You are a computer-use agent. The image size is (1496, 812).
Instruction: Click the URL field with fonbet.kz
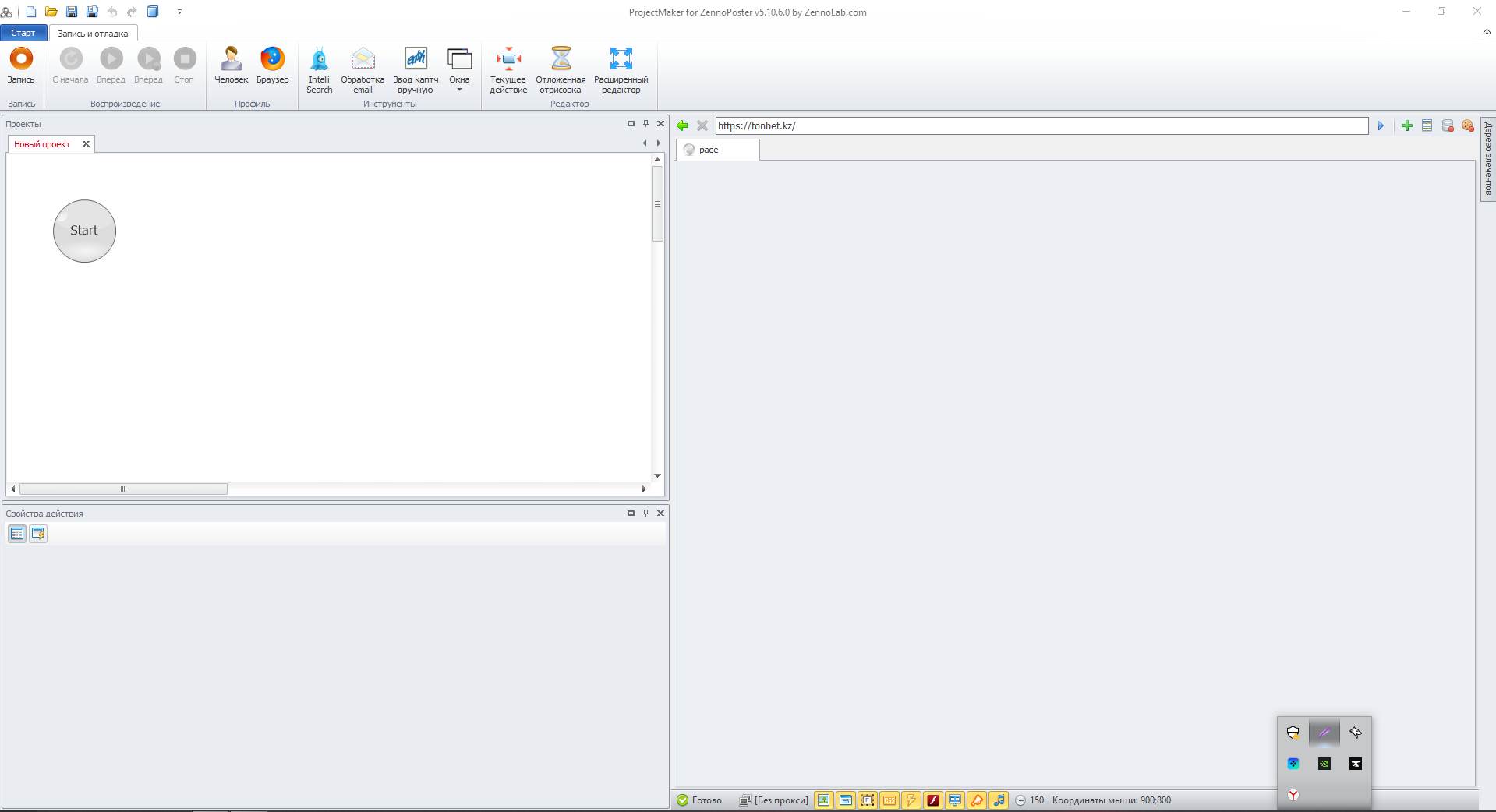(x=1042, y=125)
